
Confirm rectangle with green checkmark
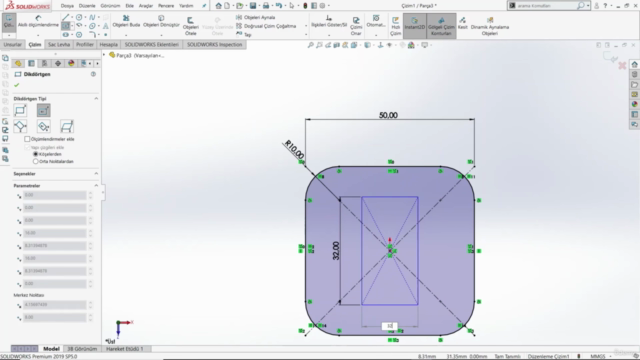coord(17,85)
